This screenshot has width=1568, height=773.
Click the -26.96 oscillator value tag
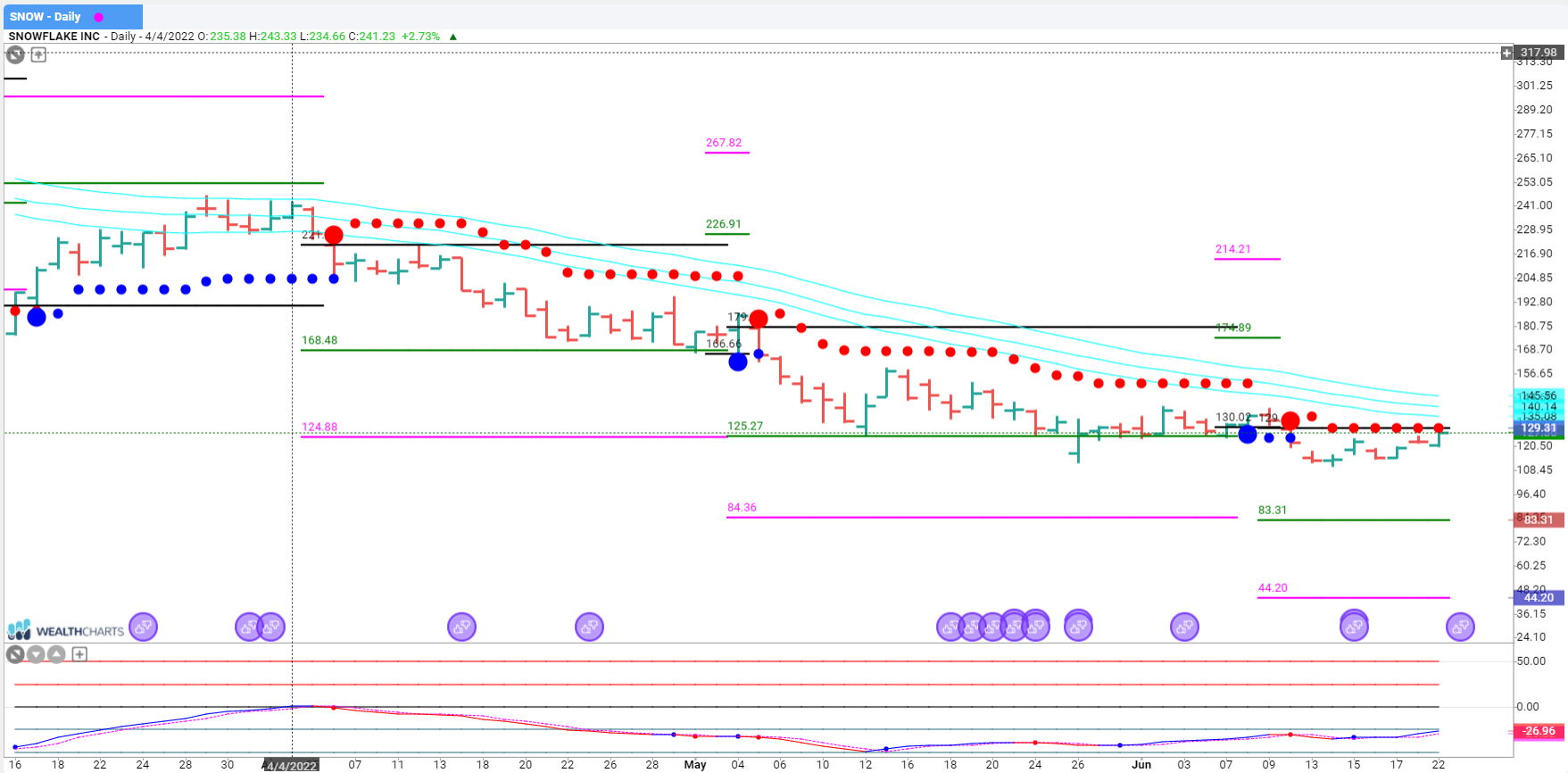[1539, 731]
